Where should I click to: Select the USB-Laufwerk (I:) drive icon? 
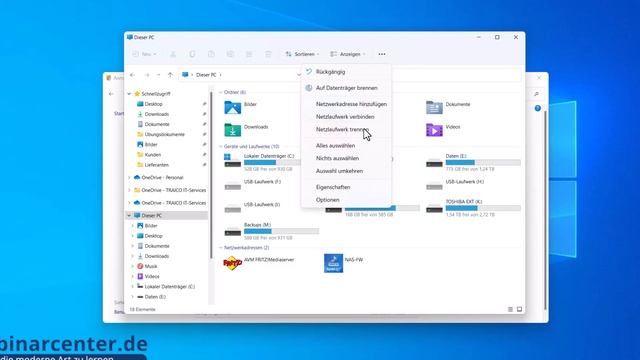(x=233, y=209)
